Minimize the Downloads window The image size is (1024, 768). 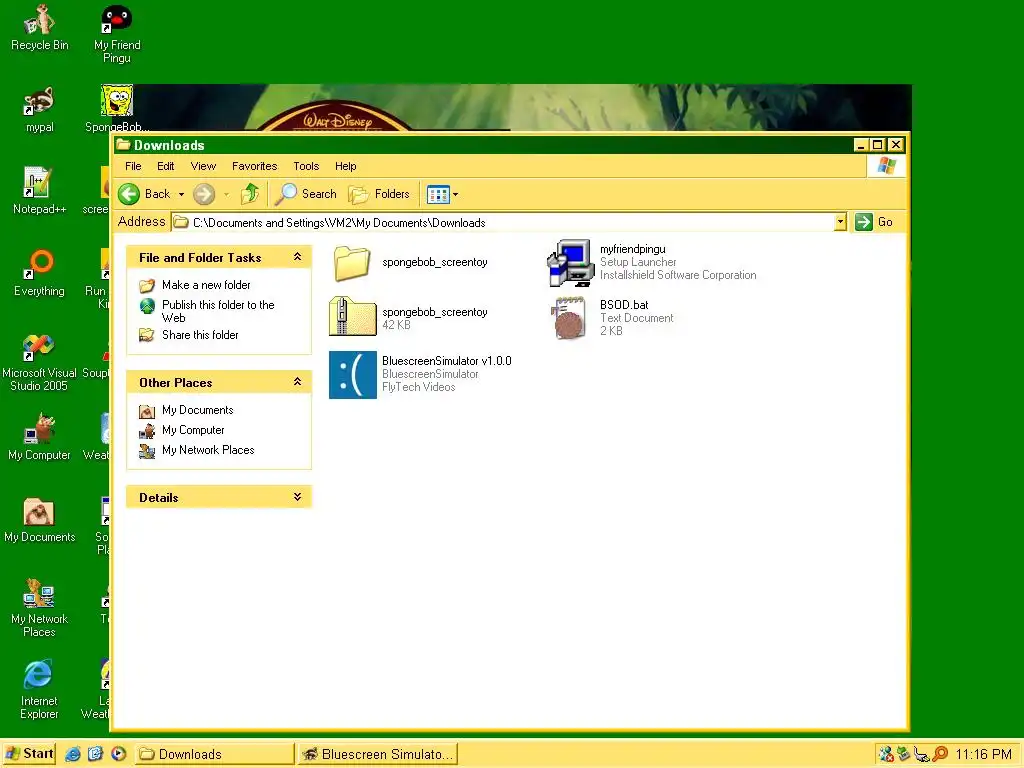[x=861, y=145]
